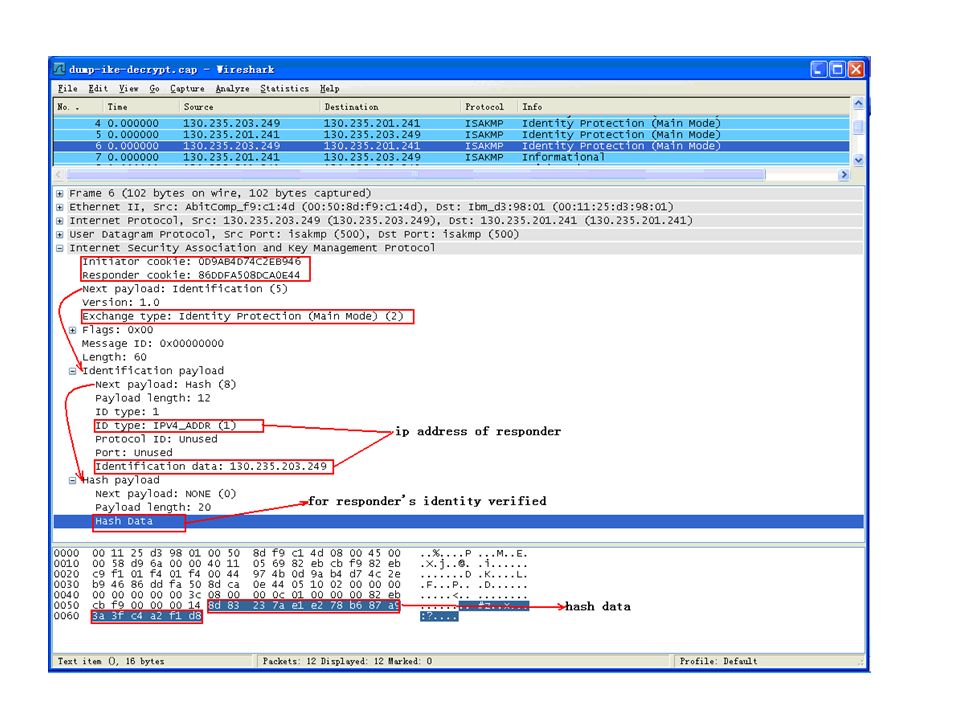960x720 pixels.
Task: Open the Edit menu
Action: 98,89
